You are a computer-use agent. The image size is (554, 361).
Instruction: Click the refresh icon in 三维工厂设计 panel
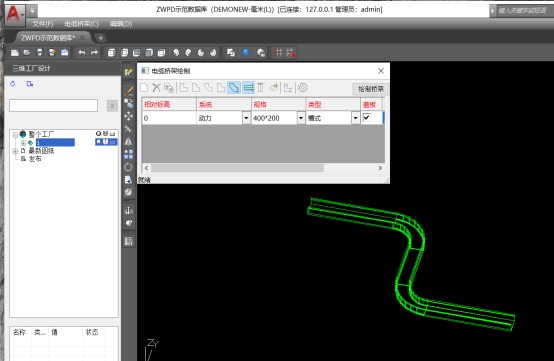pyautogui.click(x=13, y=84)
